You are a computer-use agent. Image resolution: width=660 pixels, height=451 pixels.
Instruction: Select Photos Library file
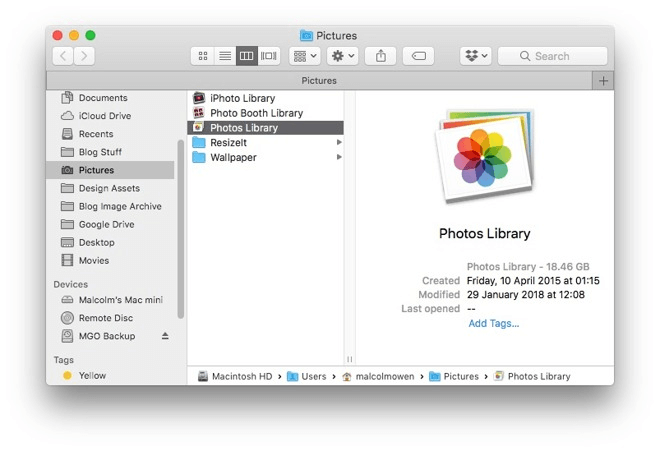click(266, 128)
